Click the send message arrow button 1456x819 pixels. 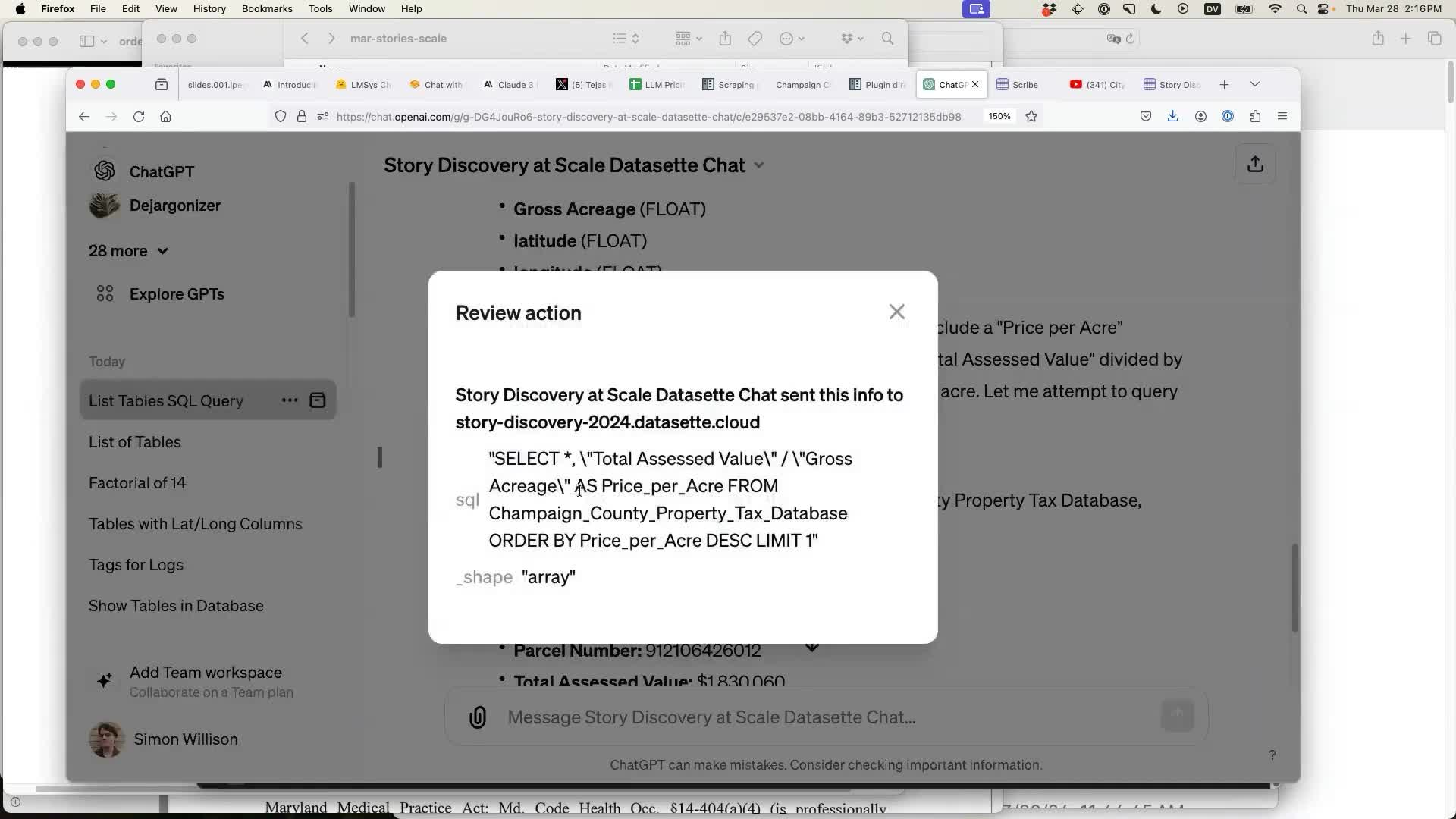coord(1177,715)
